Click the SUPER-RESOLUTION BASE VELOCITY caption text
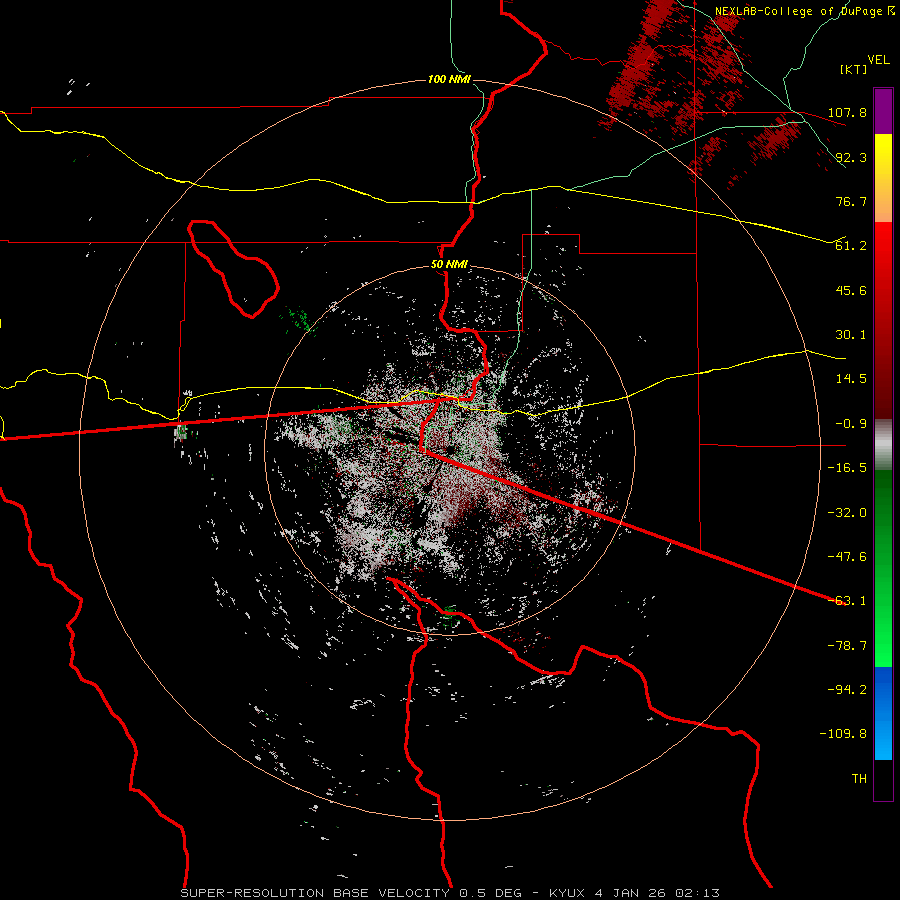 coord(315,893)
